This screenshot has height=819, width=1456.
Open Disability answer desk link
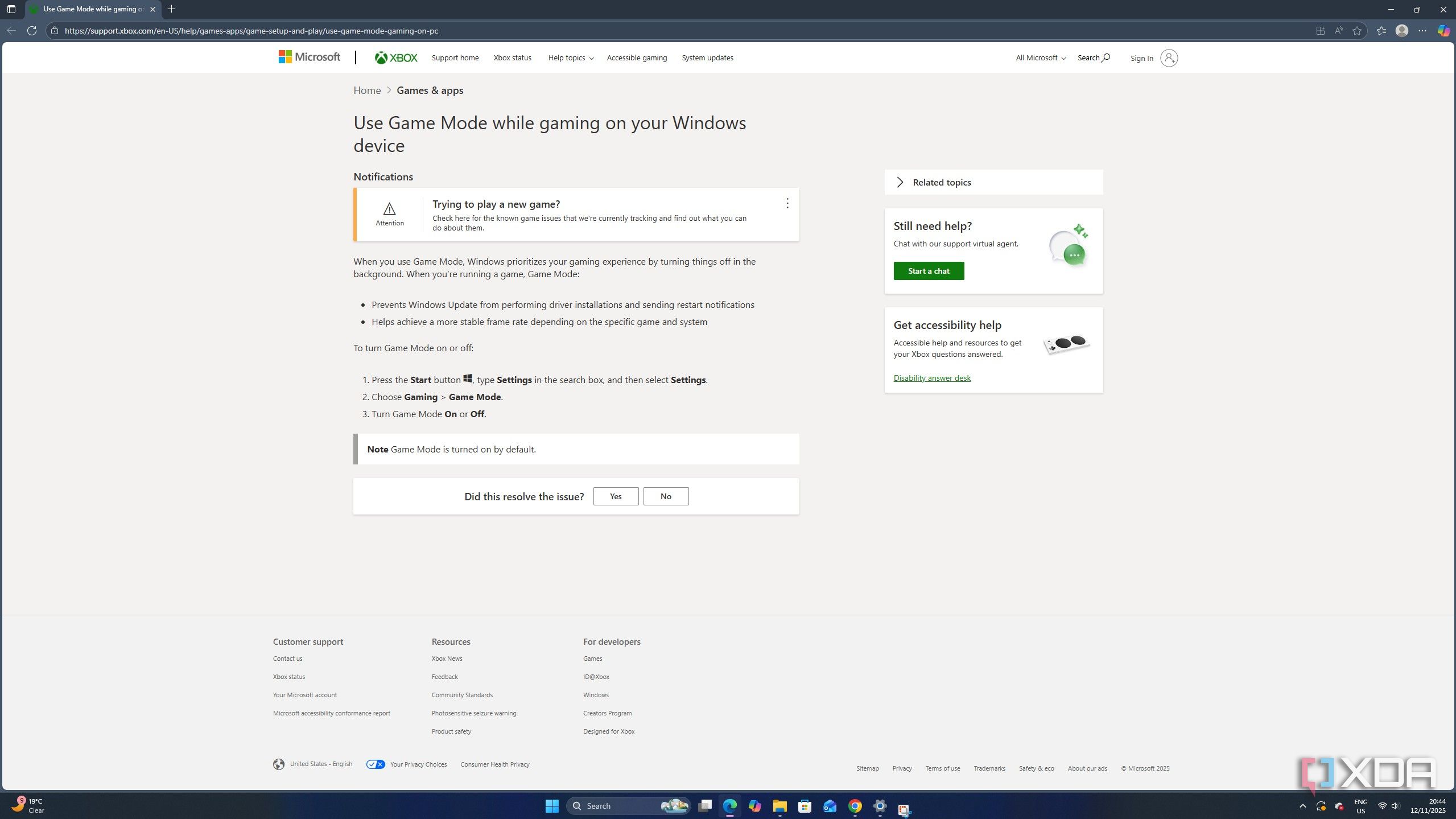click(932, 378)
